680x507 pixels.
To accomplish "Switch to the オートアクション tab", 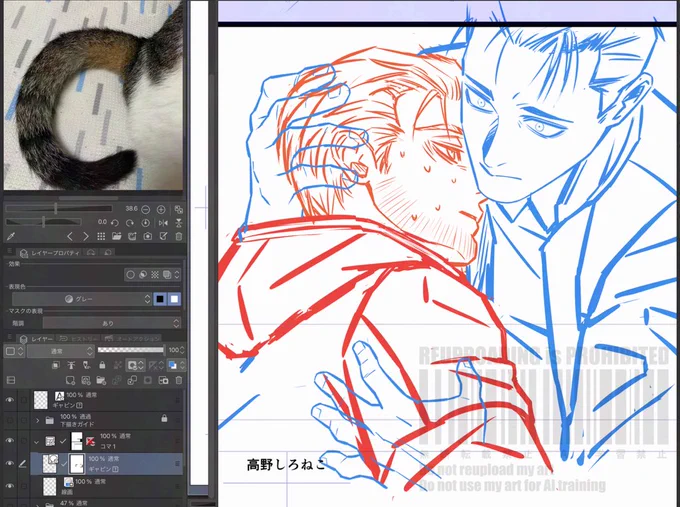I will [132, 339].
